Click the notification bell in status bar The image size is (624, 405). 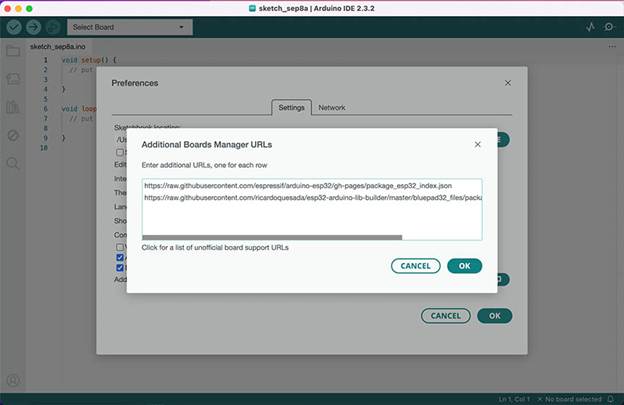pyautogui.click(x=612, y=397)
